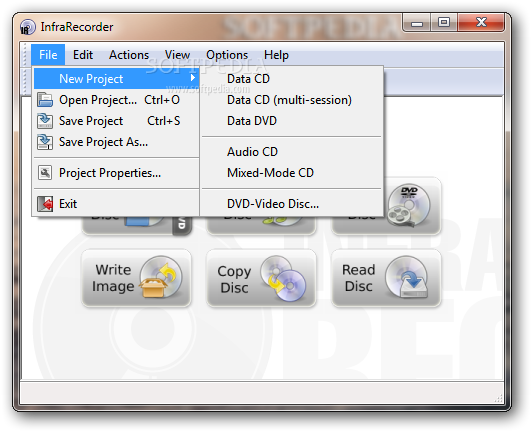Choose Open Project... from File menu

(x=116, y=100)
